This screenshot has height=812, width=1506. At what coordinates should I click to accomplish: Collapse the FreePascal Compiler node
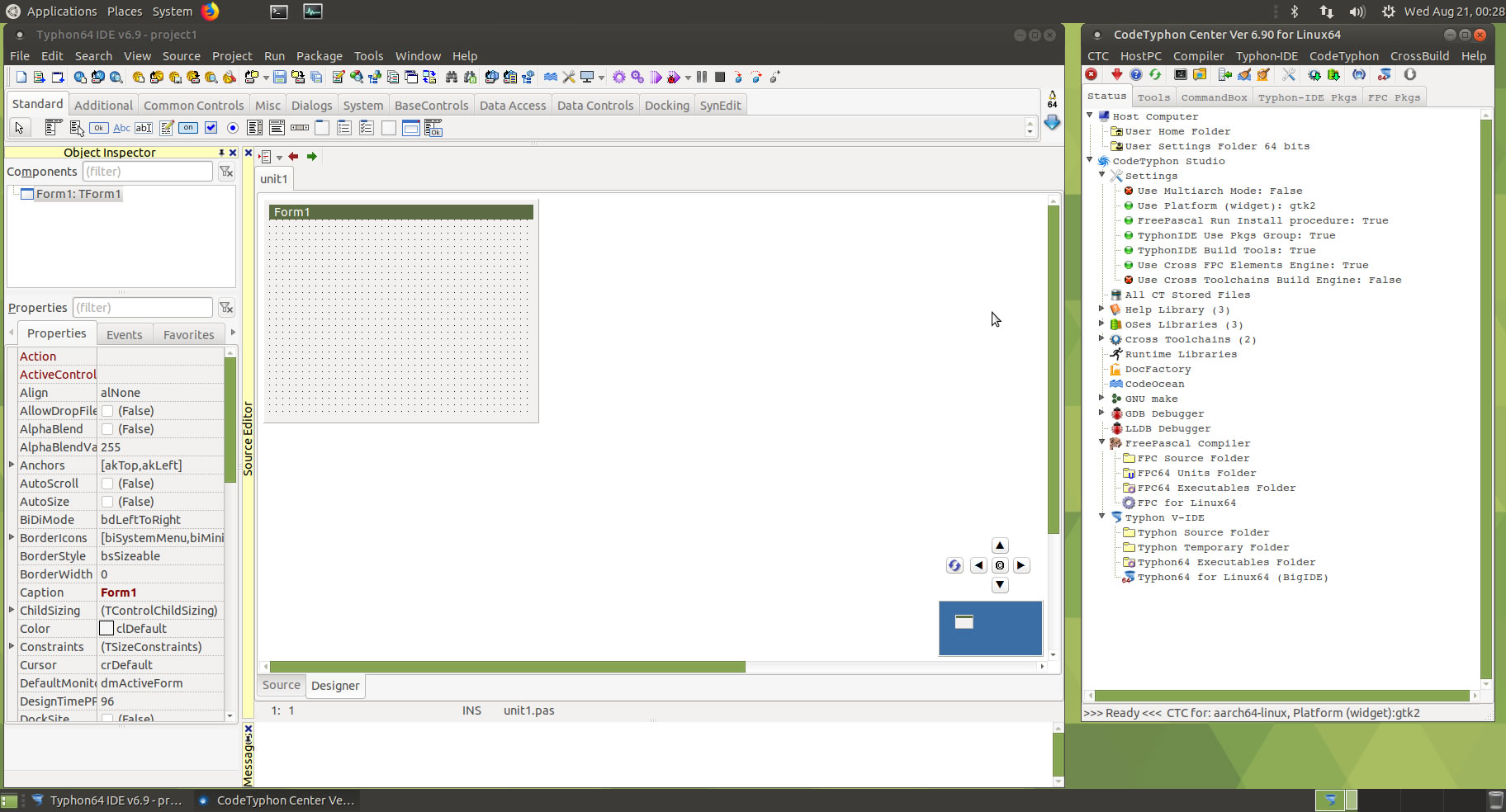tap(1102, 442)
